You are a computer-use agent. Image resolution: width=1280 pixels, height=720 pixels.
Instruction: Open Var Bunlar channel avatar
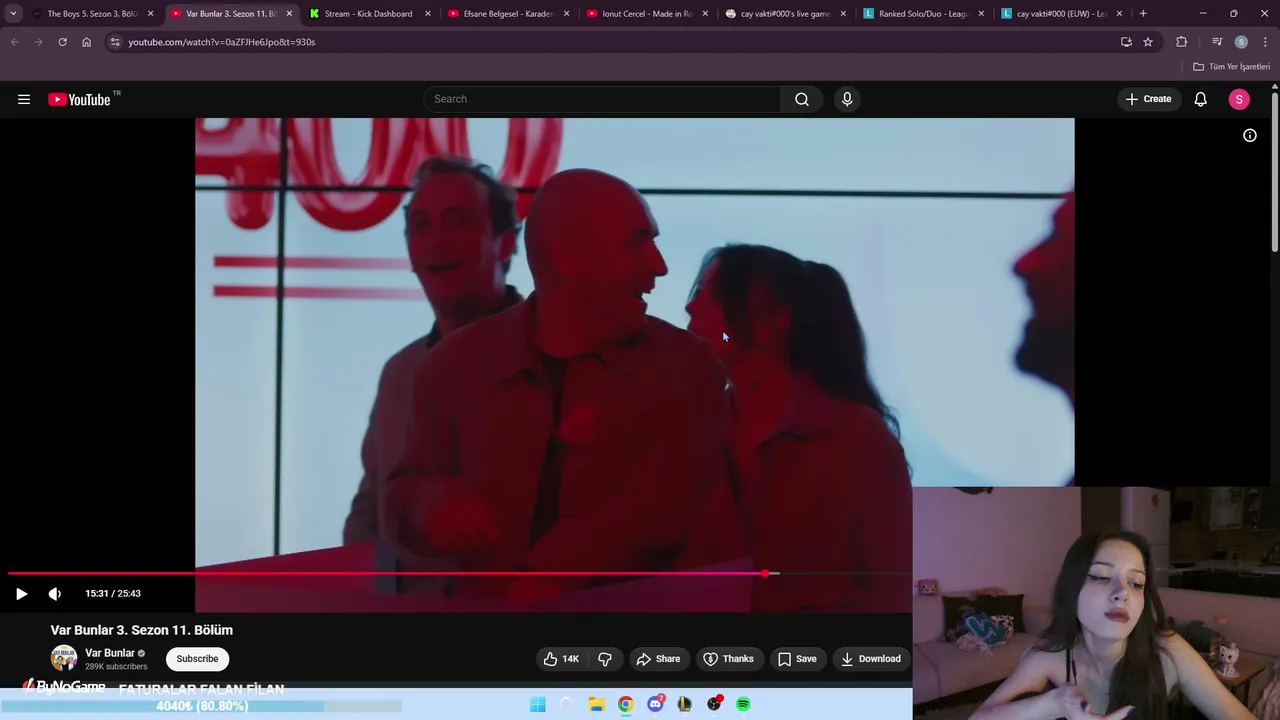(x=64, y=658)
